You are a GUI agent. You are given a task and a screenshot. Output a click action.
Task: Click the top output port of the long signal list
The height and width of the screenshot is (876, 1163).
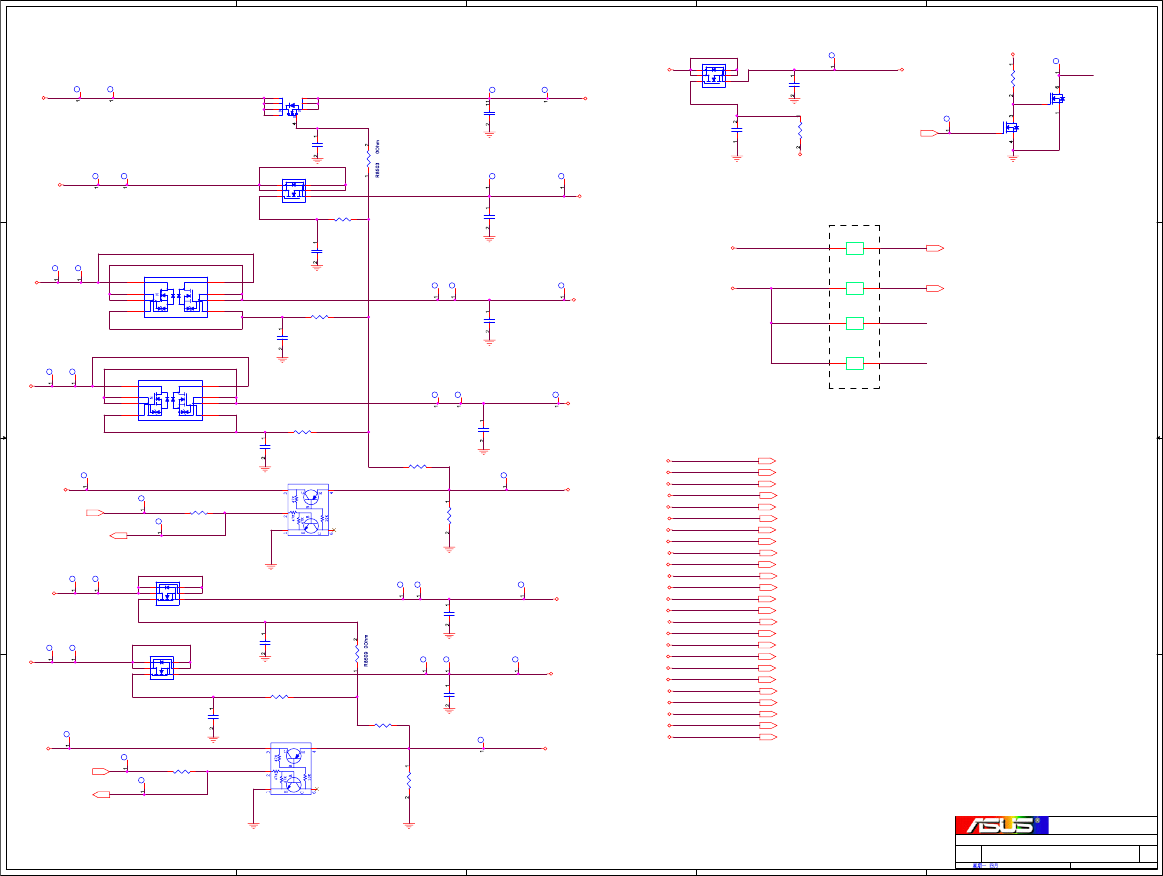point(767,461)
